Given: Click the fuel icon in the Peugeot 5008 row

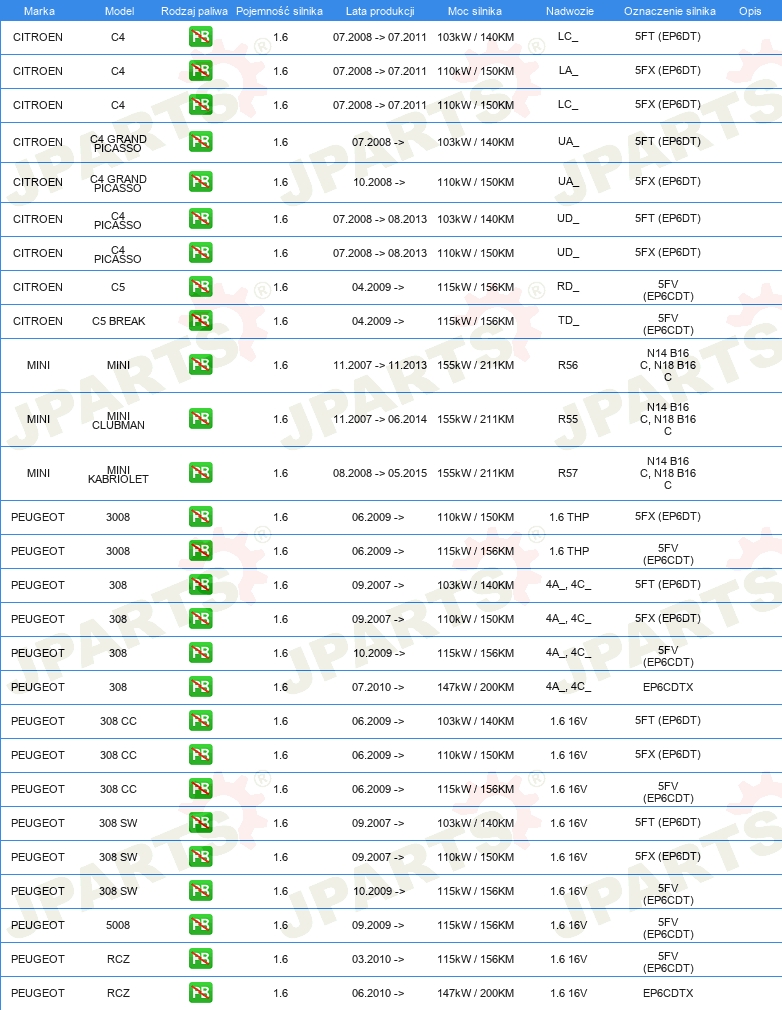Looking at the screenshot, I should click(200, 925).
